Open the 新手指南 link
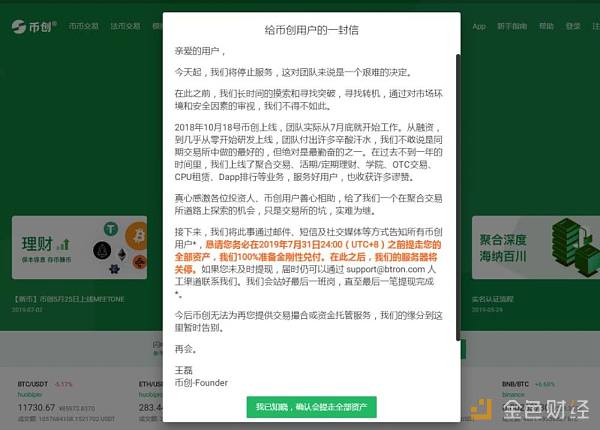Viewport: 600px width, 430px height. 512,26
